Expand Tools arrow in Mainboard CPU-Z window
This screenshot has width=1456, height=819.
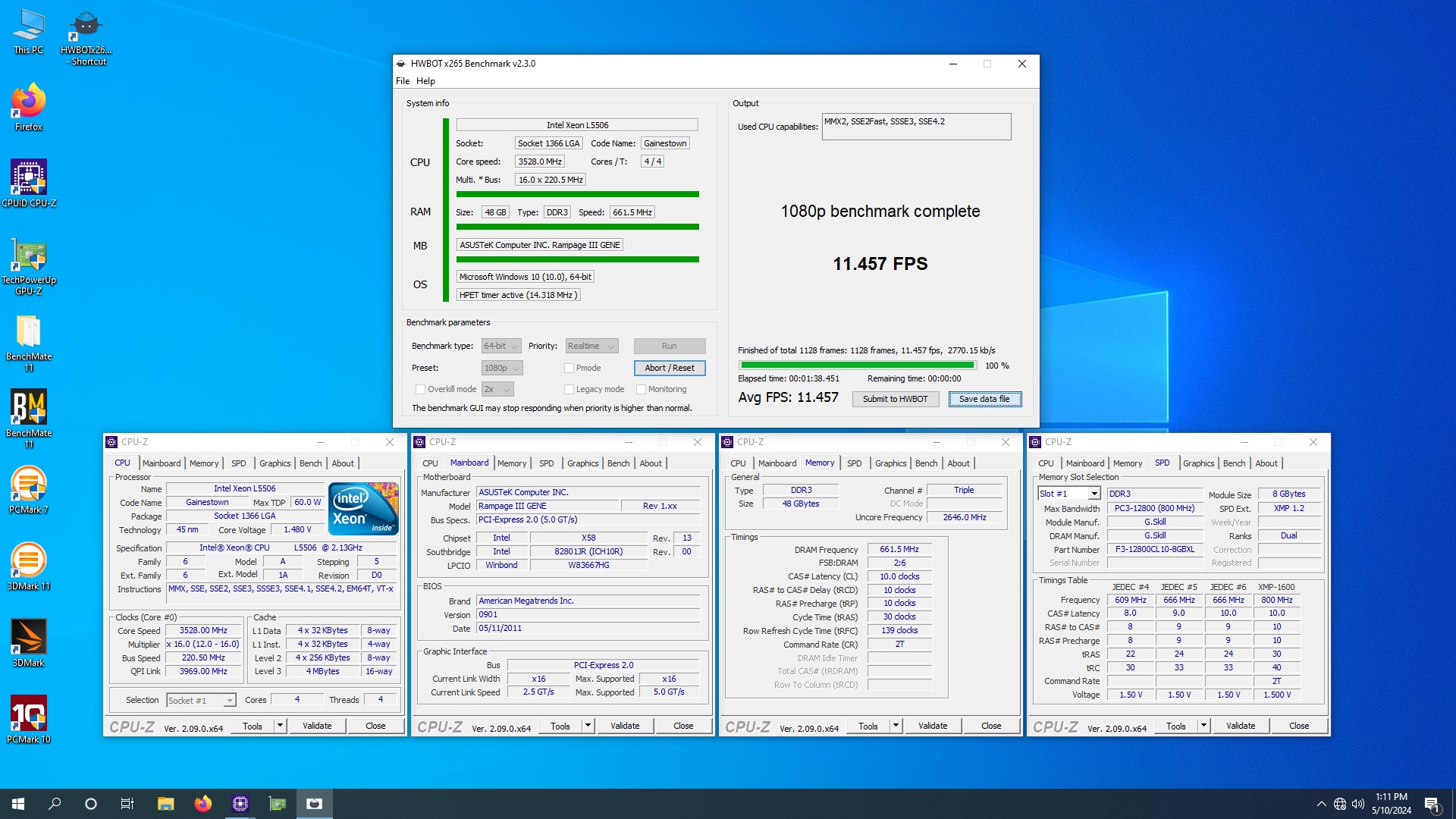pos(588,726)
